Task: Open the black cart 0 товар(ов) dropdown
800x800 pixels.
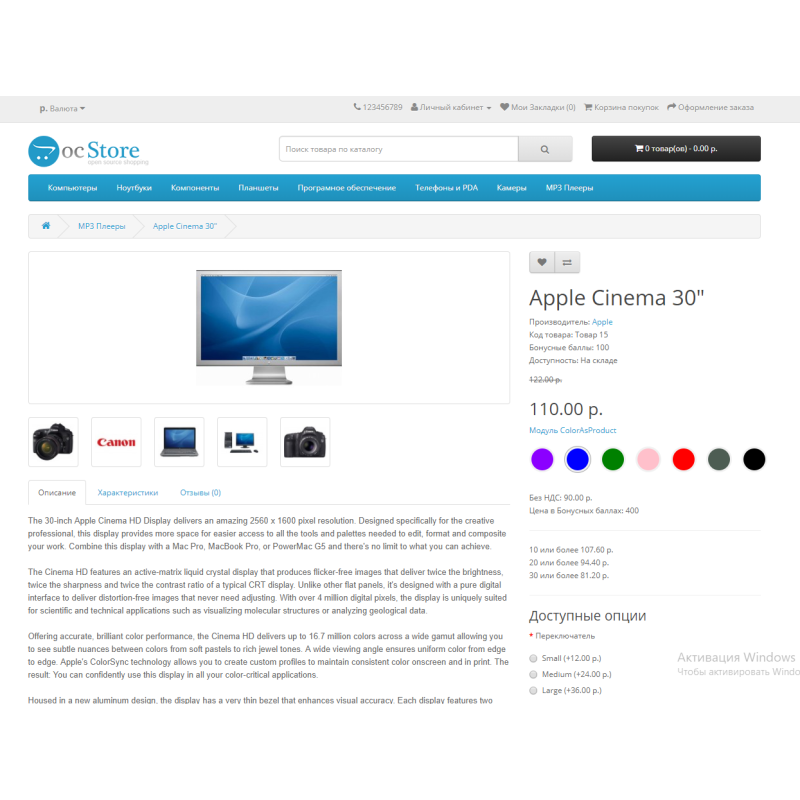Action: 676,148
